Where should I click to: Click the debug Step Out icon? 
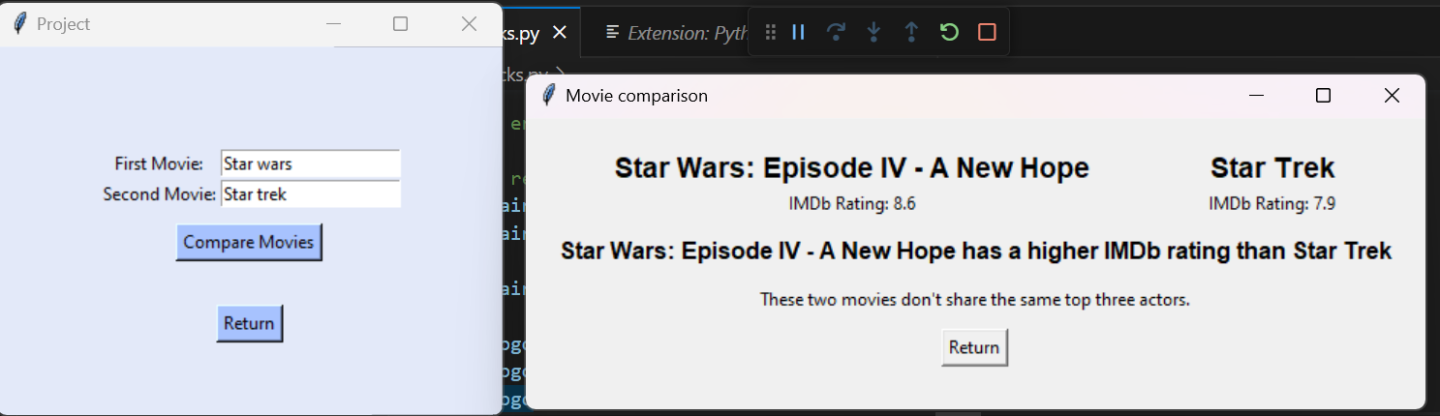911,32
